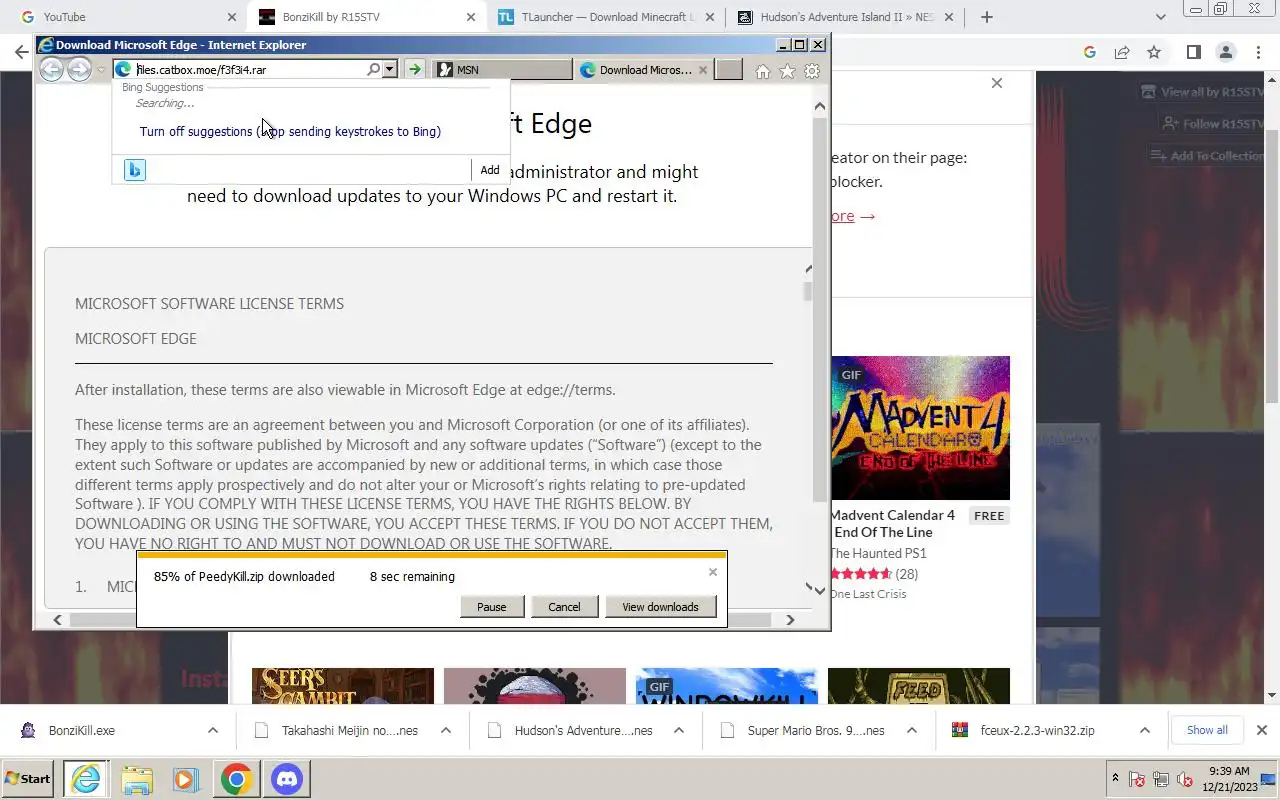Bookmark this page with the star icon
The height and width of the screenshot is (800, 1280).
[1154, 52]
